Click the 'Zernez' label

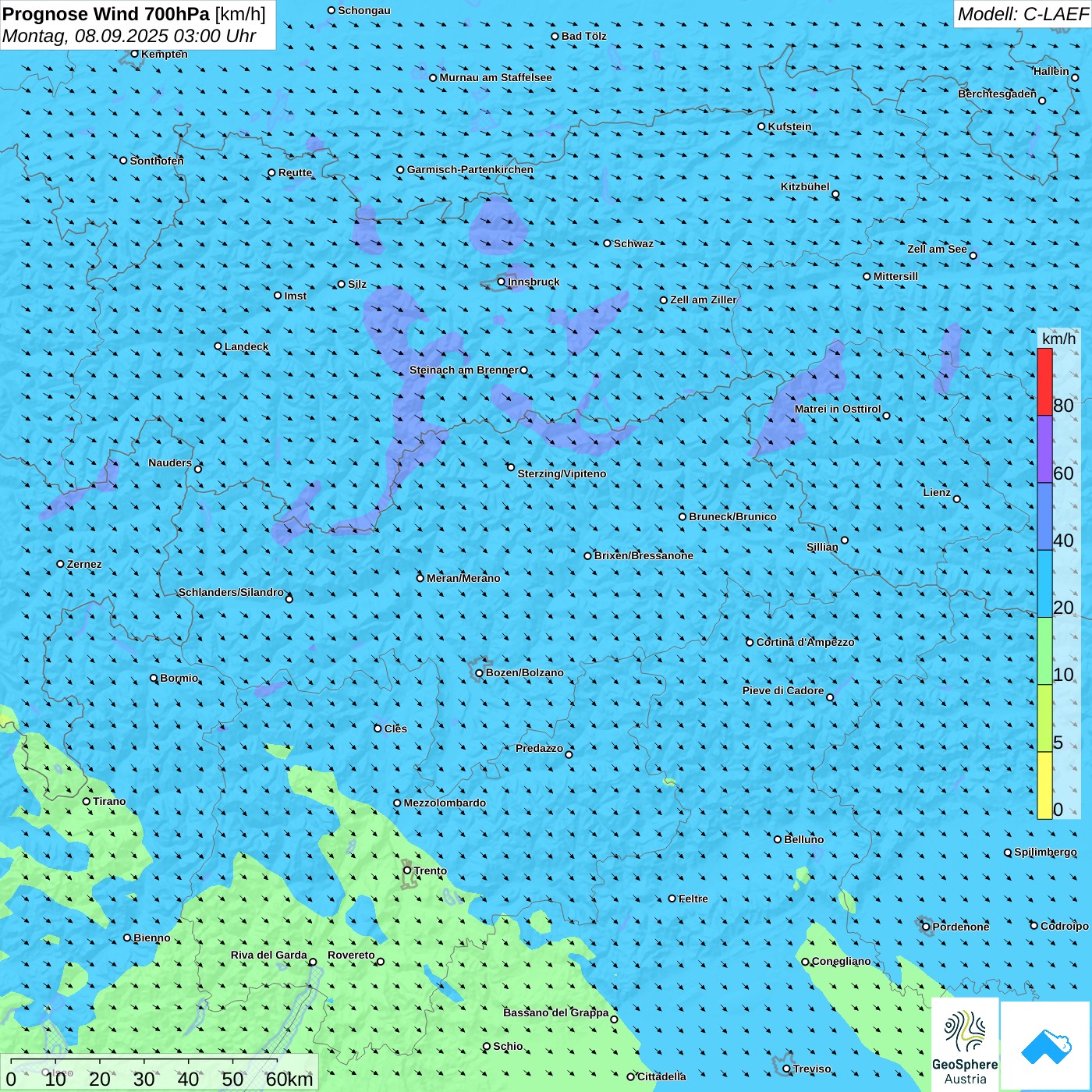pyautogui.click(x=84, y=564)
